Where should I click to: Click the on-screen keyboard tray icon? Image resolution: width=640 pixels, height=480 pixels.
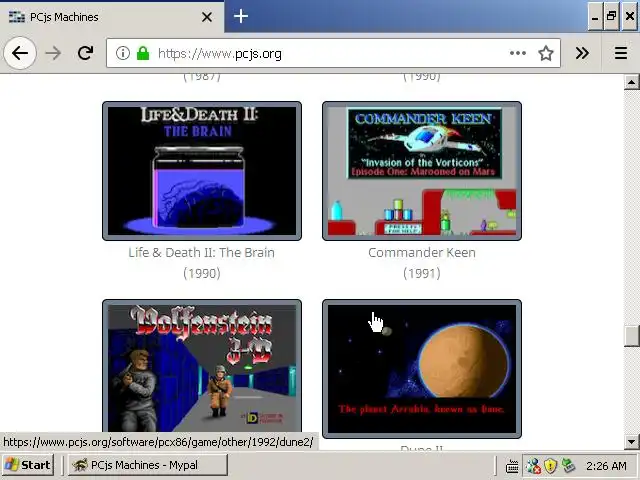point(512,466)
